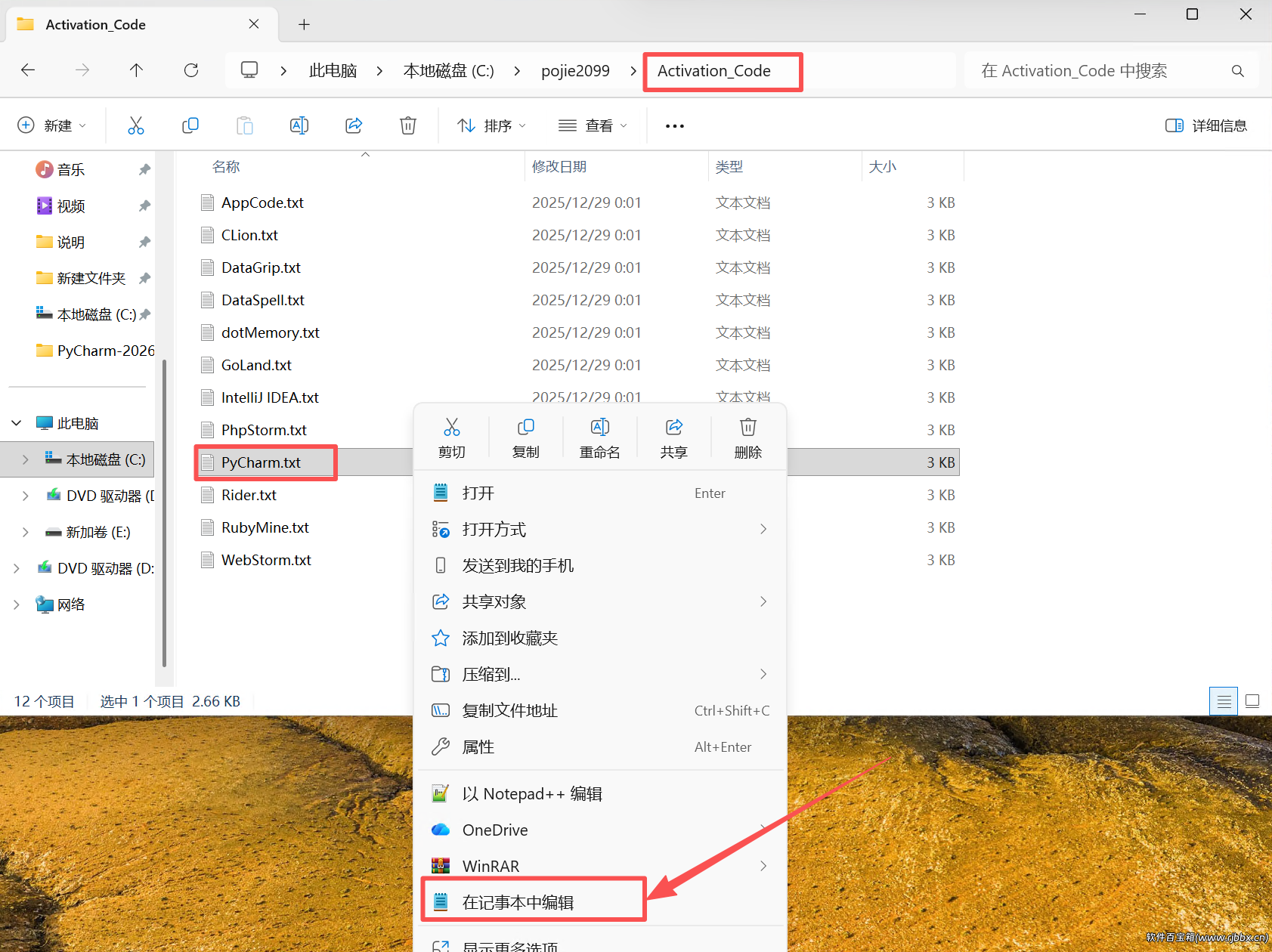Open the 查看 view dropdown
This screenshot has width=1272, height=952.
pyautogui.click(x=593, y=125)
